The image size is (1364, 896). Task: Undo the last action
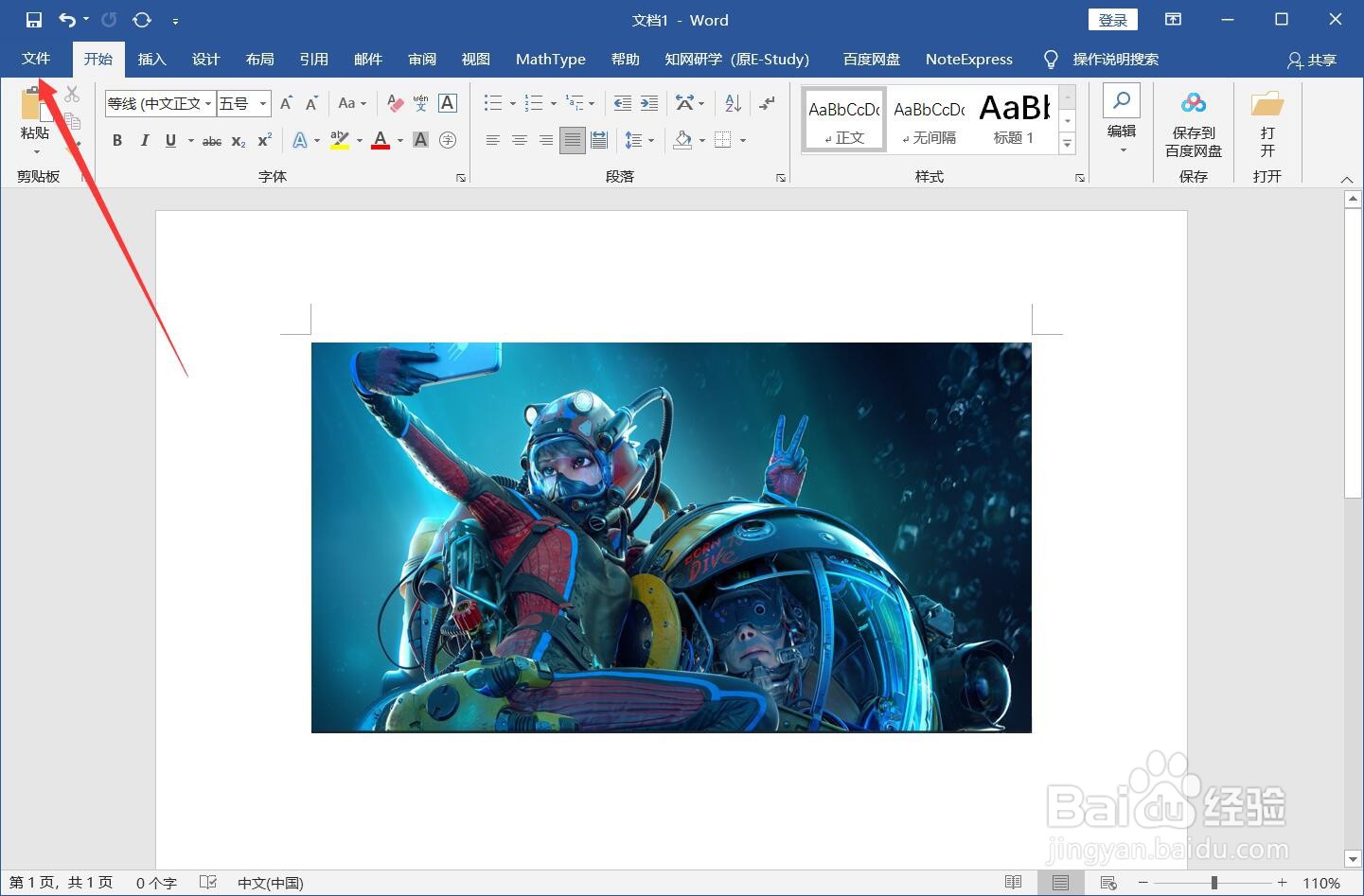[67, 20]
